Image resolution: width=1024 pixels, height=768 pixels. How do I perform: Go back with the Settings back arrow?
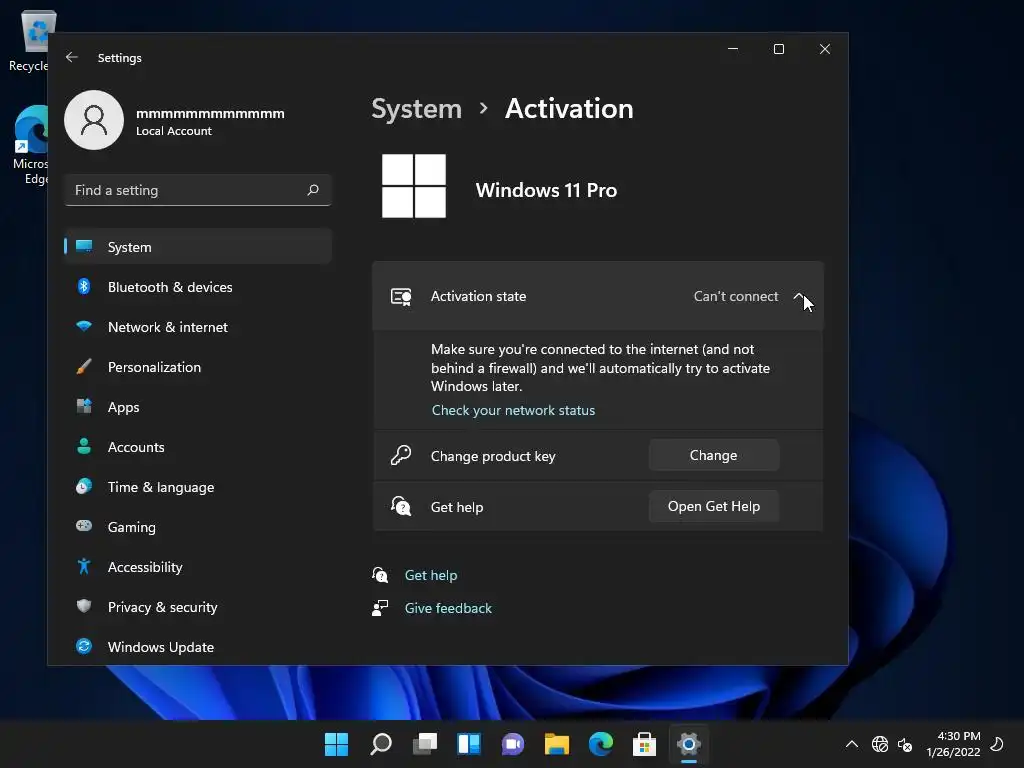tap(72, 57)
